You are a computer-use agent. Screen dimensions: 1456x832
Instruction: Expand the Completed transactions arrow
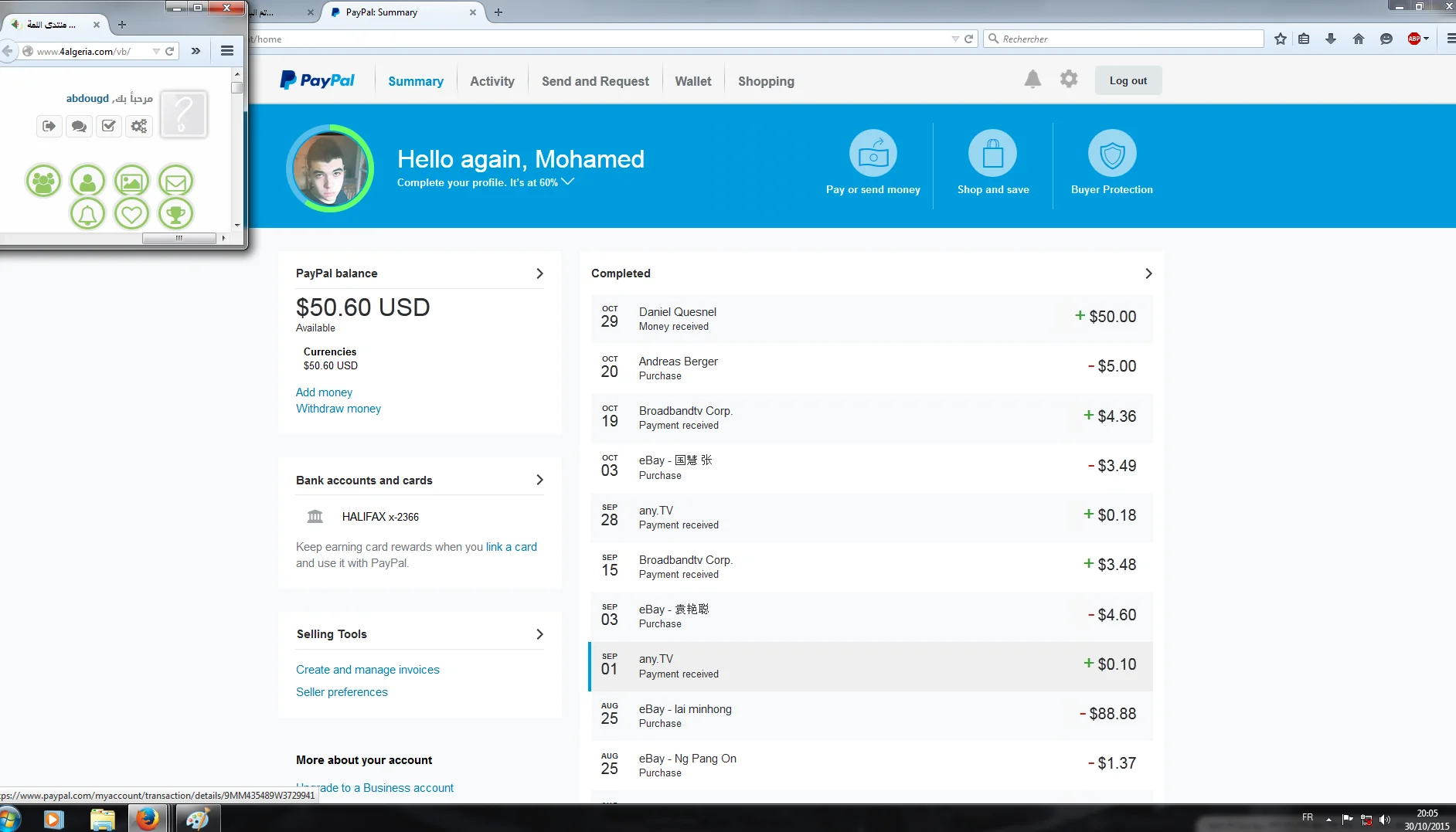coord(1148,273)
